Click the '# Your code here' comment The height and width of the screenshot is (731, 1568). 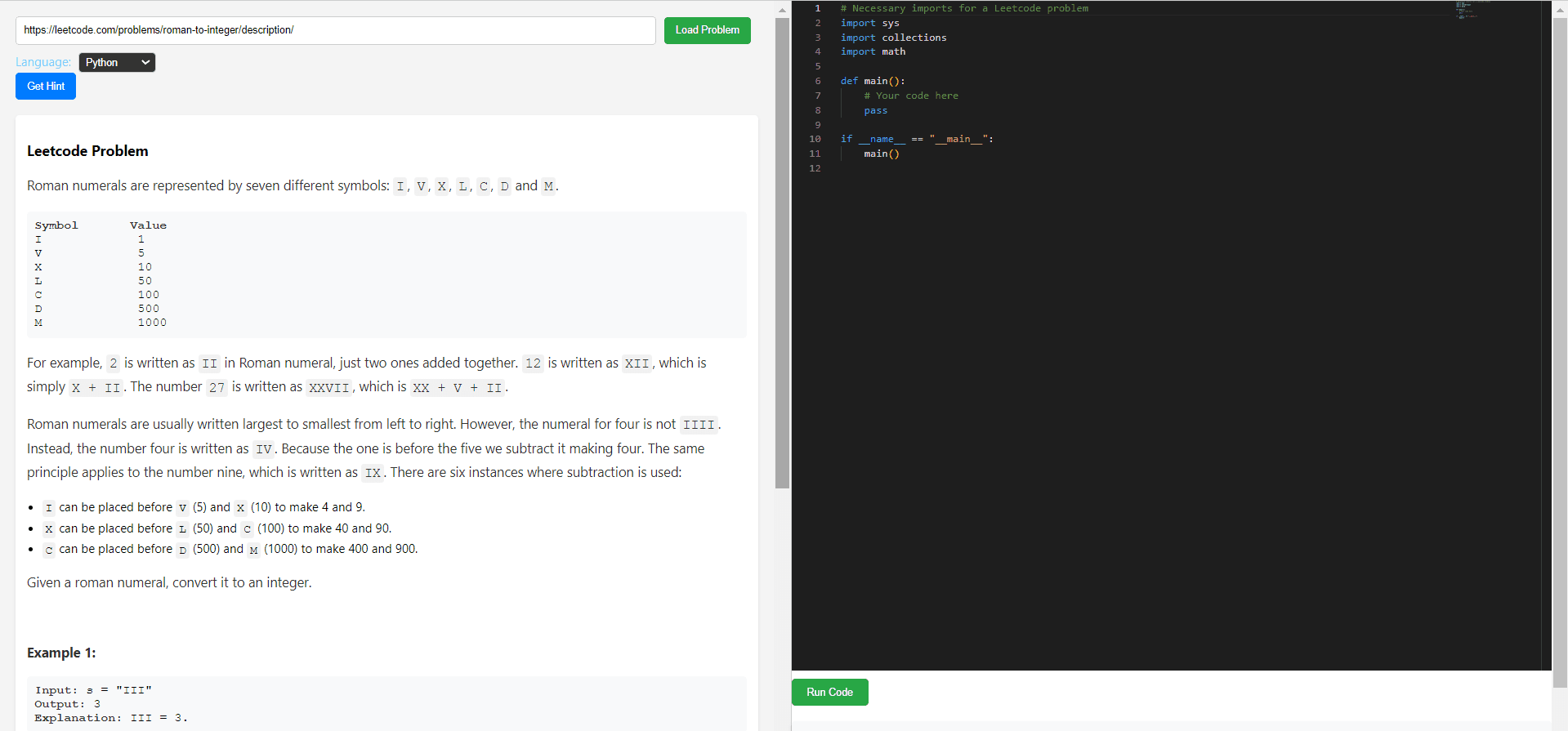[911, 96]
